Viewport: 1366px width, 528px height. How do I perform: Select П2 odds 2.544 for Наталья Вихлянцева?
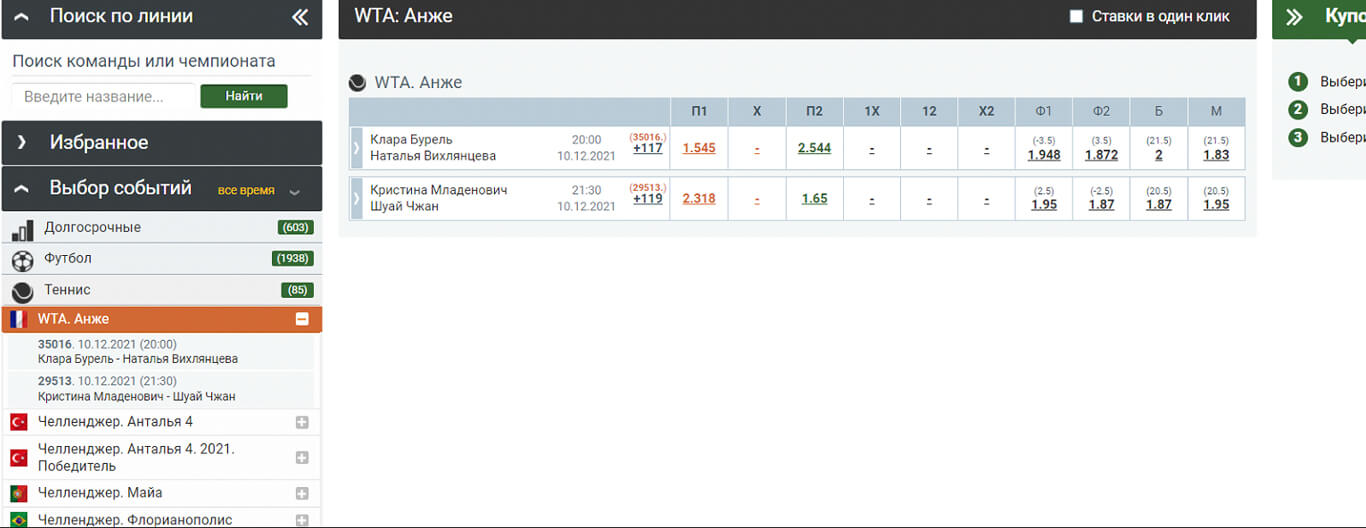(814, 148)
